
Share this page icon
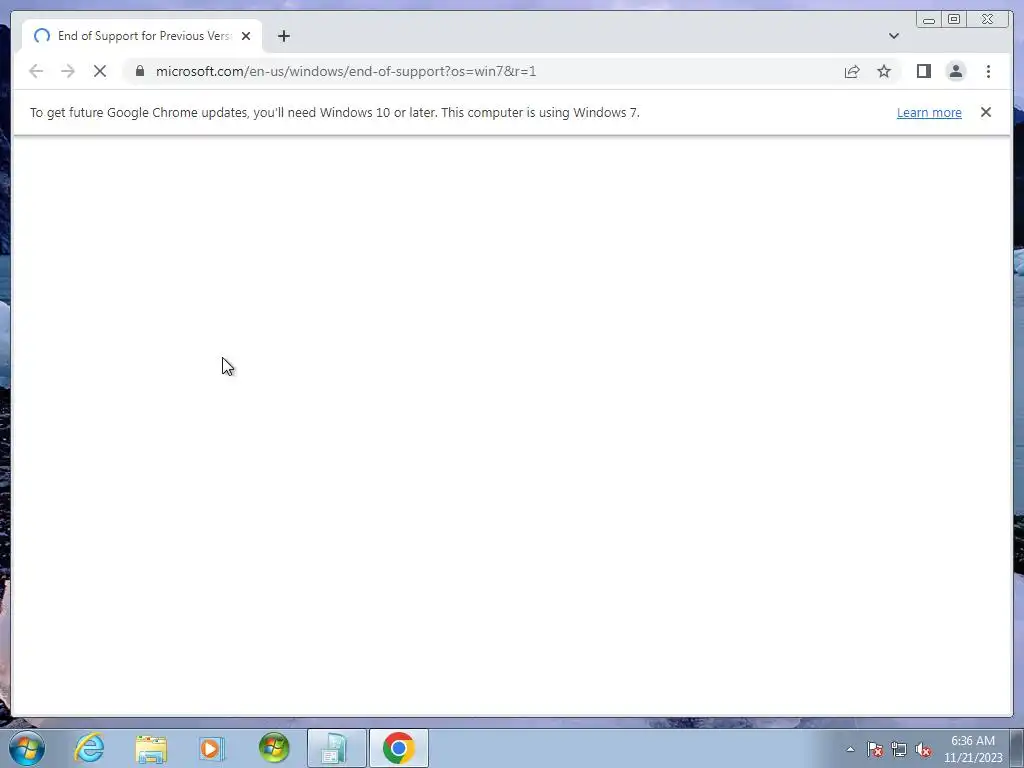(x=852, y=71)
